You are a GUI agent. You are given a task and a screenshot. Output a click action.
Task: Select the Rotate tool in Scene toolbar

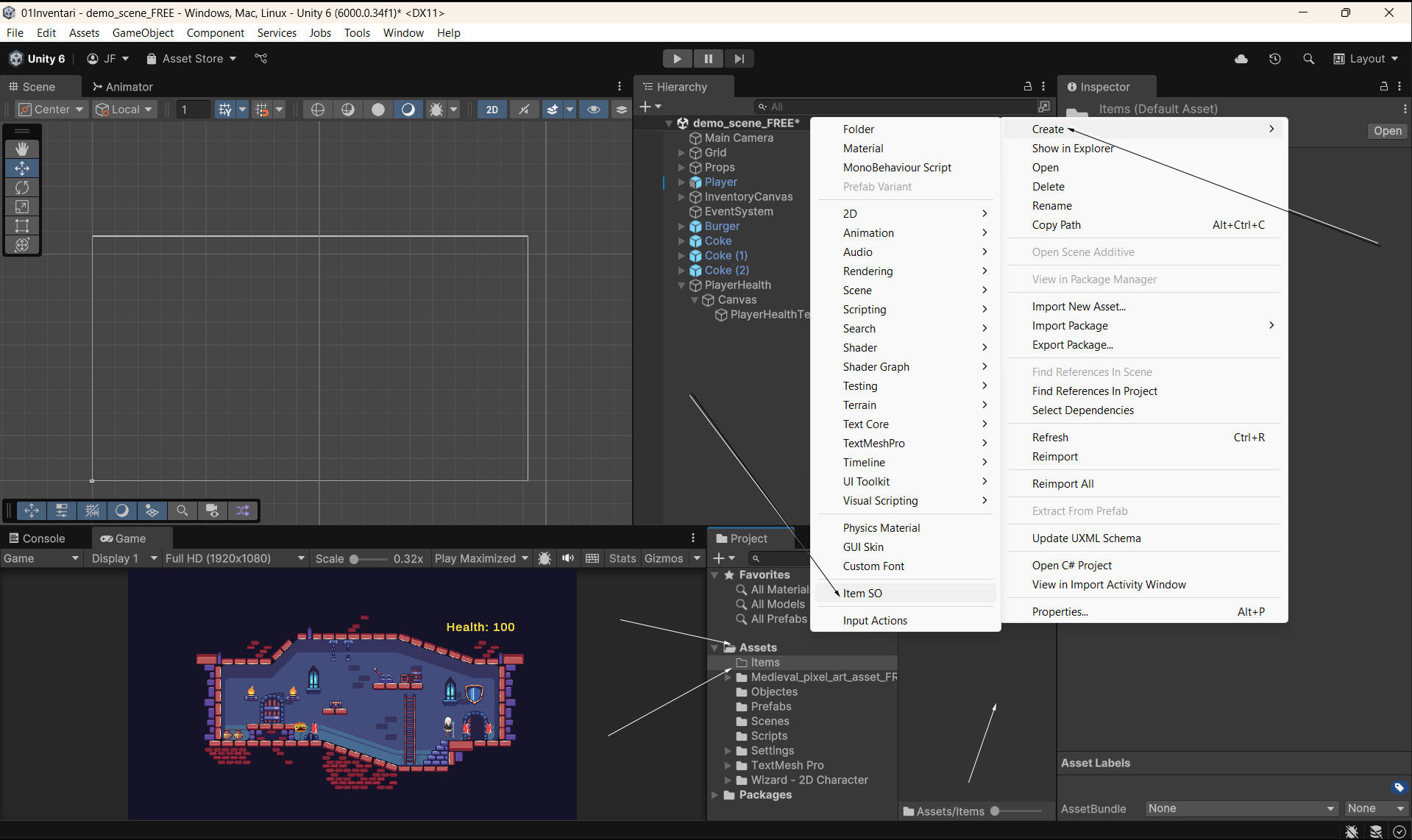[22, 188]
